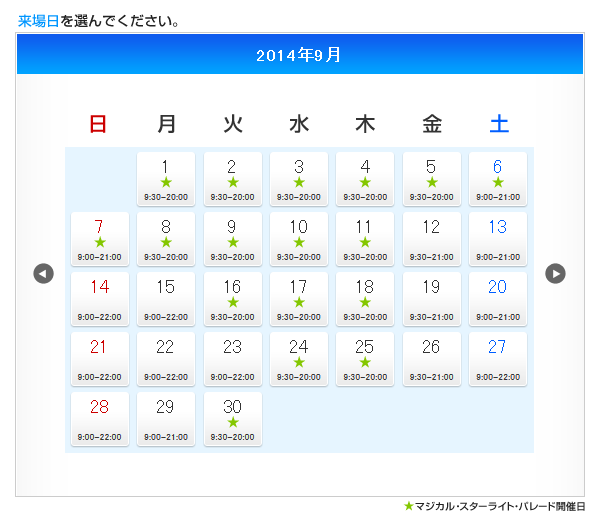Pick September 17 parade day
The height and width of the screenshot is (521, 597).
(299, 299)
